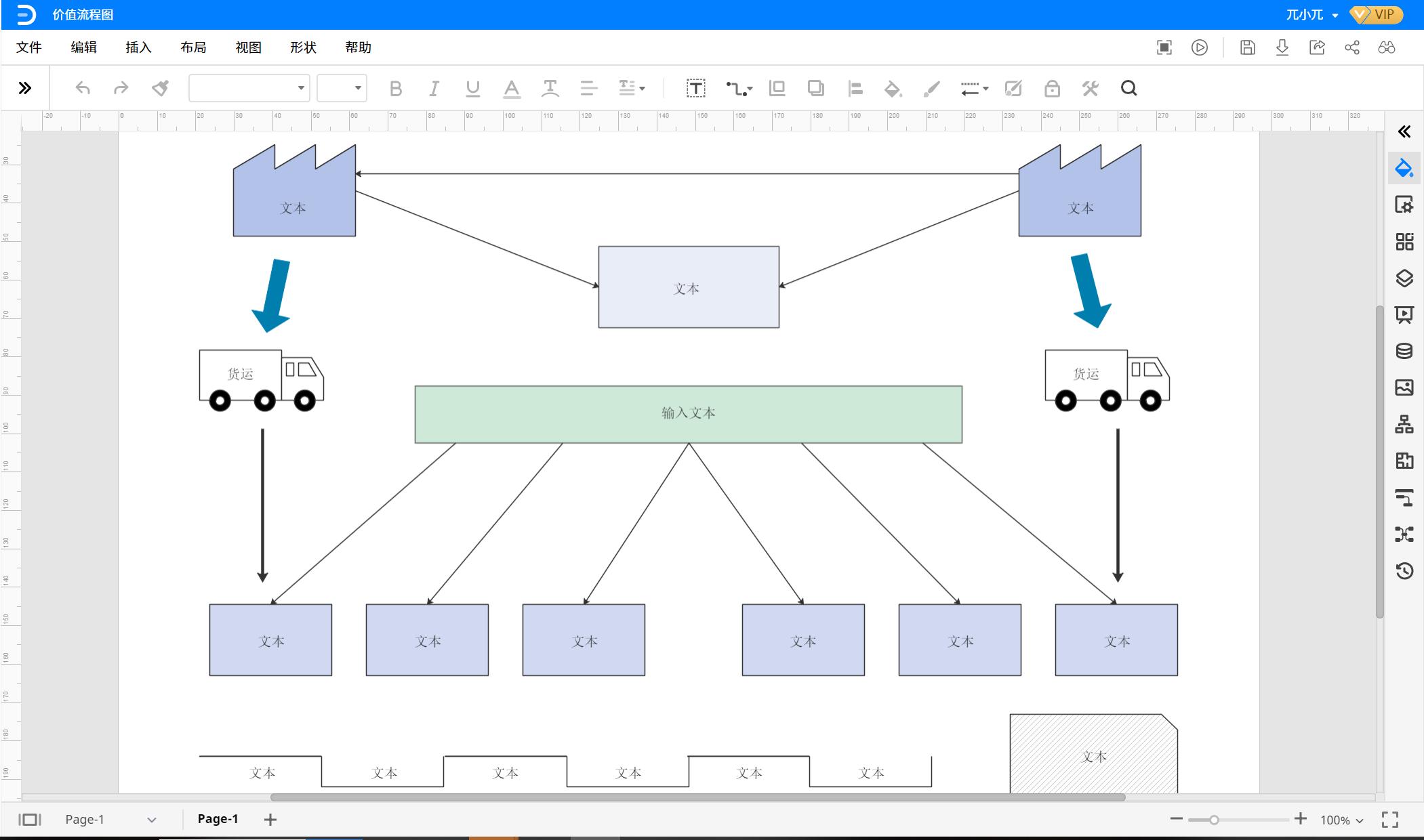1424x840 pixels.
Task: Click the Search magnifier icon
Action: [1128, 88]
